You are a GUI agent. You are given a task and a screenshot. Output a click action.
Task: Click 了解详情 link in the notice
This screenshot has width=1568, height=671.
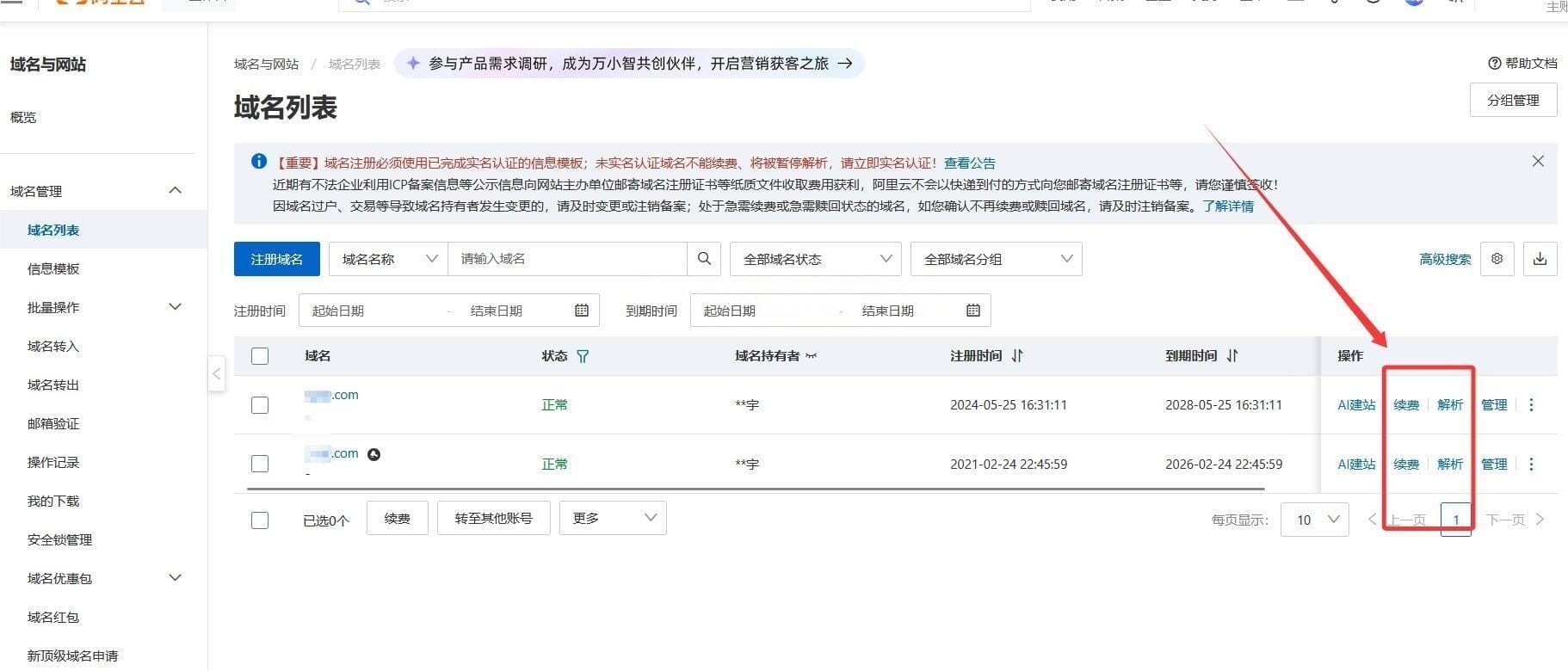coord(1228,206)
